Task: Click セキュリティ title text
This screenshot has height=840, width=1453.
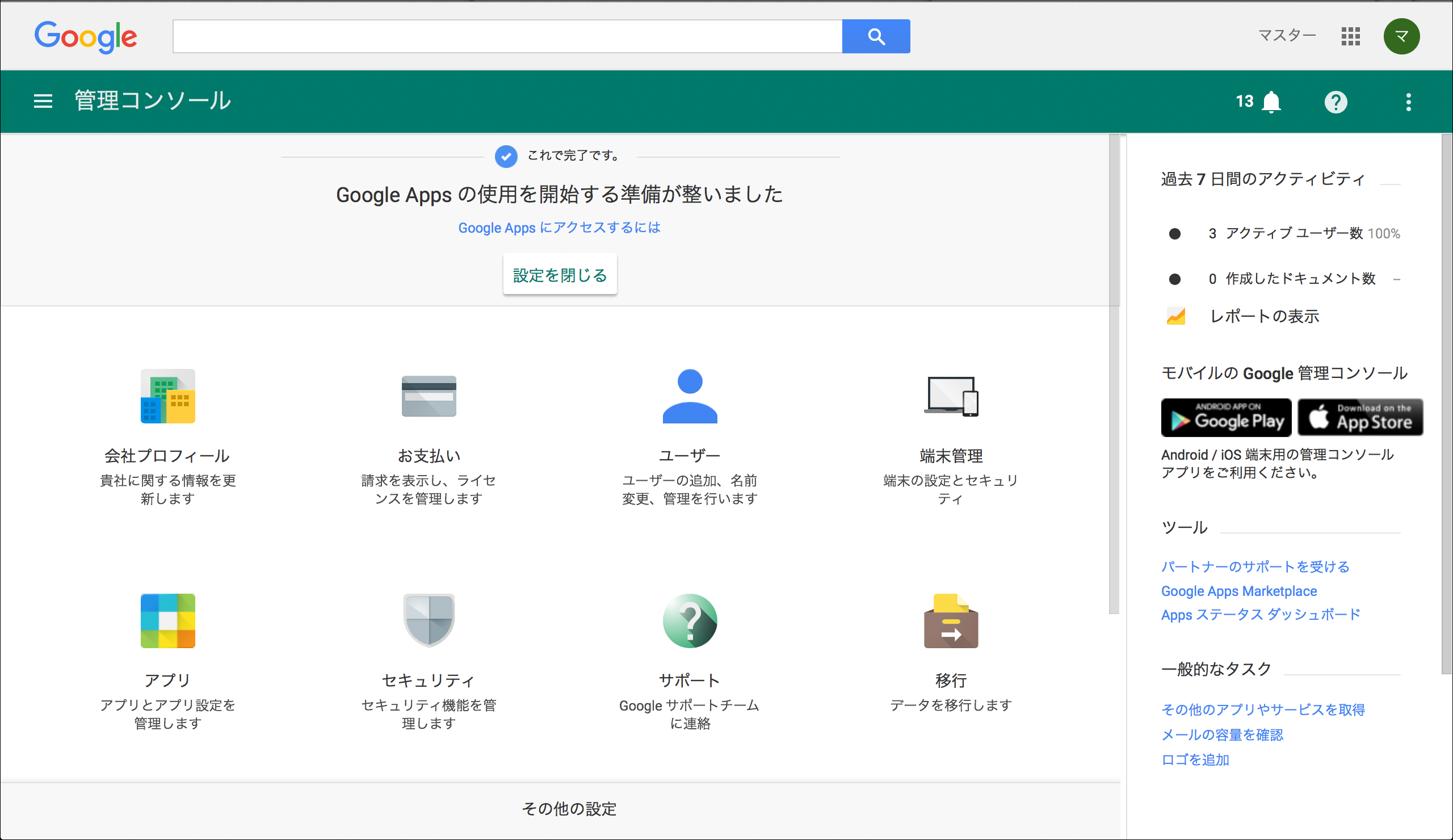Action: (x=429, y=681)
